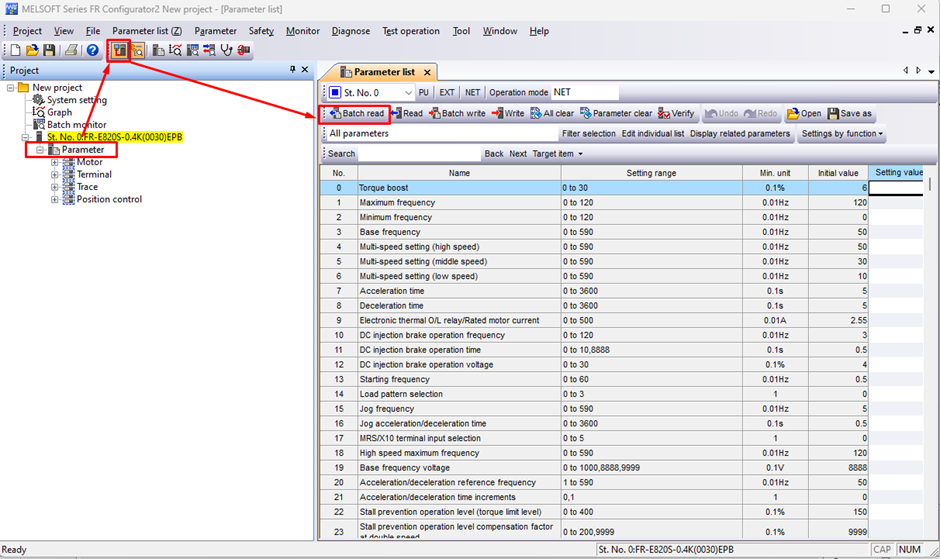Open the Monitor menu
The image size is (940, 559).
(x=303, y=31)
